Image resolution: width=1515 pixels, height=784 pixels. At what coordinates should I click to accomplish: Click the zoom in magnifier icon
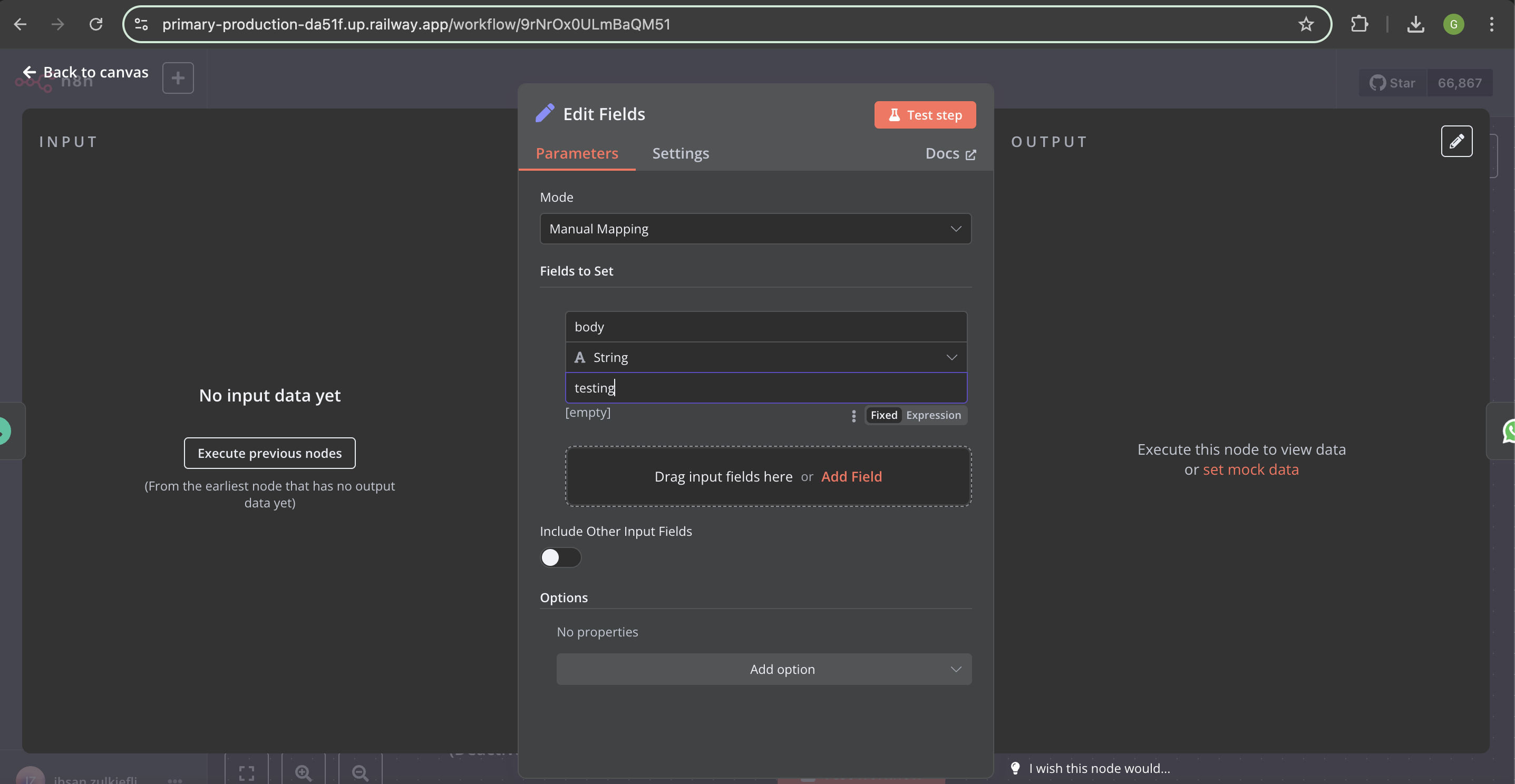coord(304,772)
